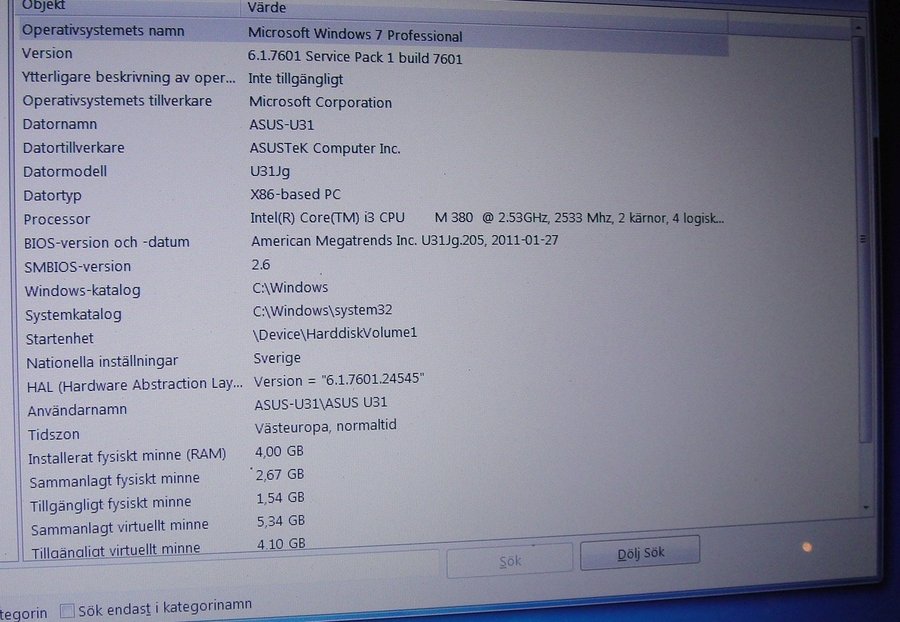The width and height of the screenshot is (900, 622).
Task: Click the Dölj Sök button
Action: [x=639, y=553]
